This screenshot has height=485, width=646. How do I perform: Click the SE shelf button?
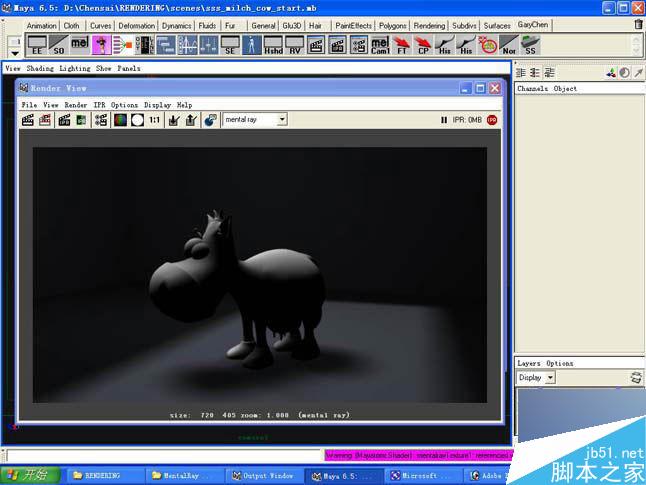[230, 45]
